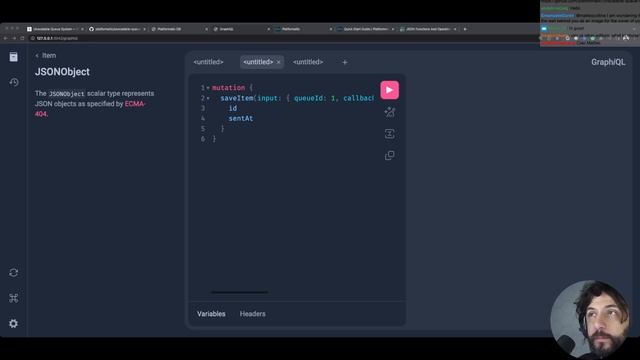Click the horizontal scrollbar in query editor

click(x=240, y=292)
